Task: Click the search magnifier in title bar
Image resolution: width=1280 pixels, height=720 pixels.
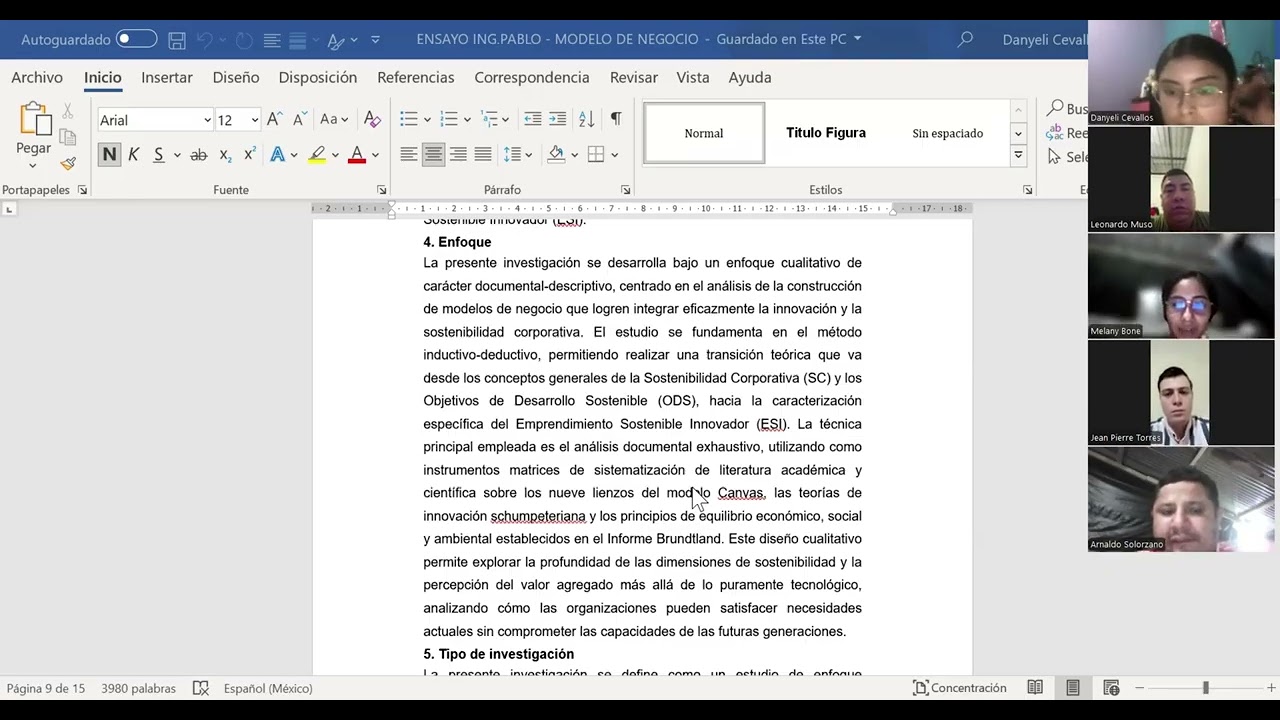Action: pyautogui.click(x=965, y=39)
